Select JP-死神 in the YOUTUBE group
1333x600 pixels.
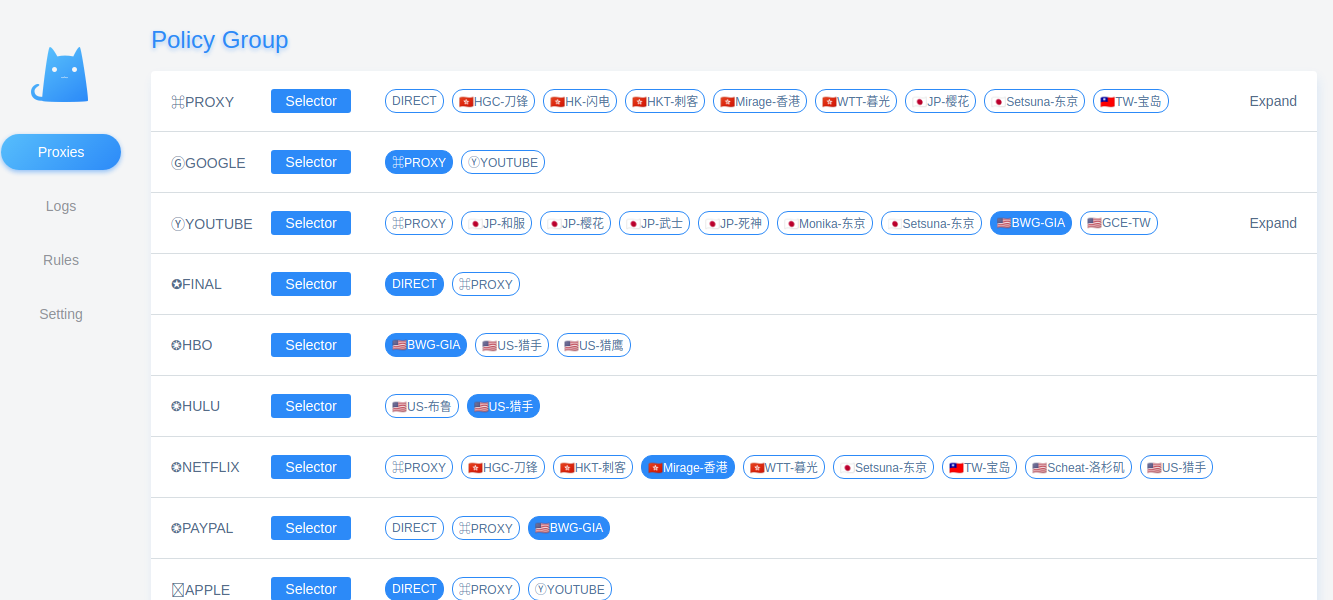click(x=733, y=223)
